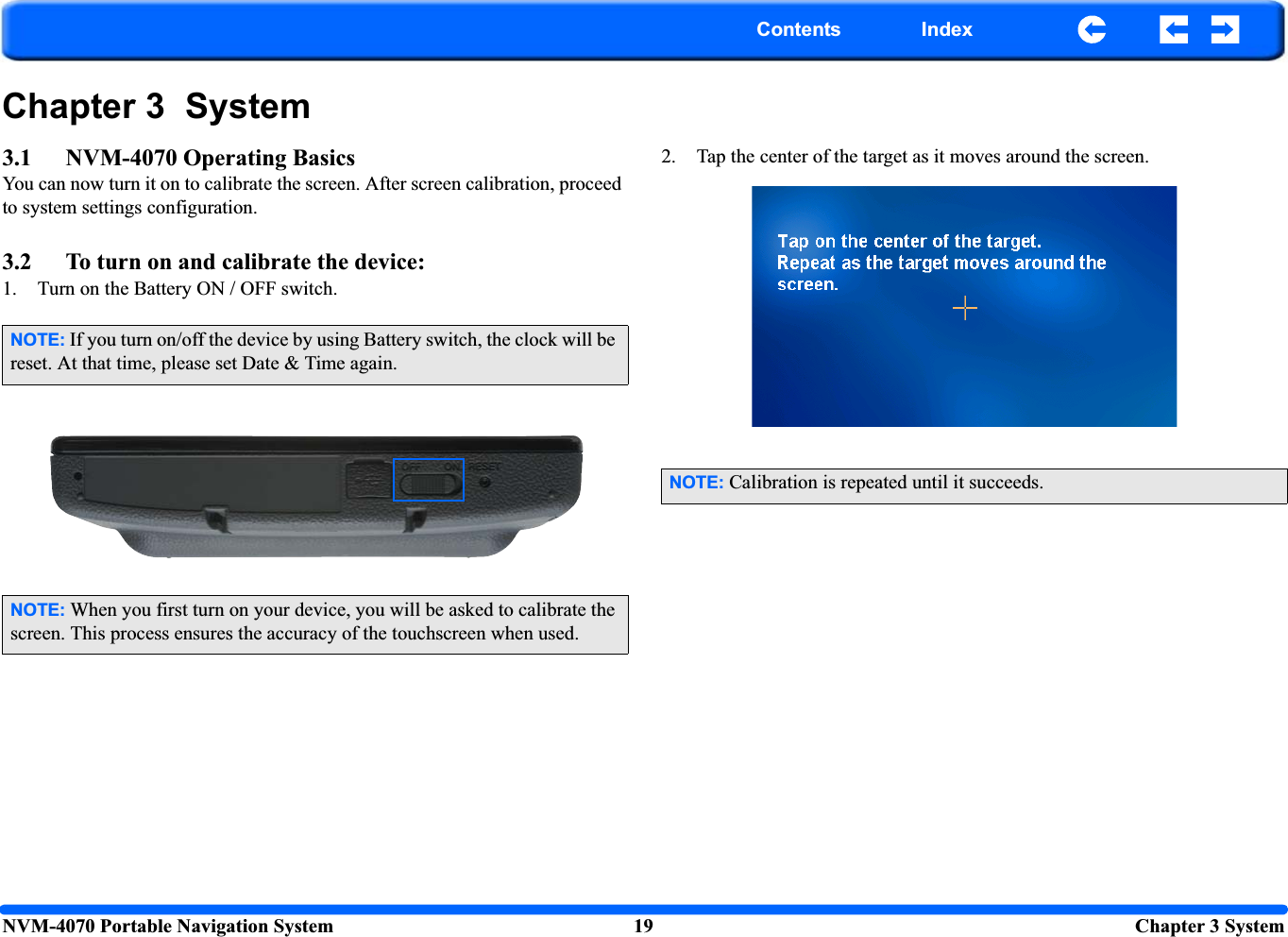The width and height of the screenshot is (1288, 937).
Task: Select footer text 'Chapter 3 System'
Action: [1210, 926]
